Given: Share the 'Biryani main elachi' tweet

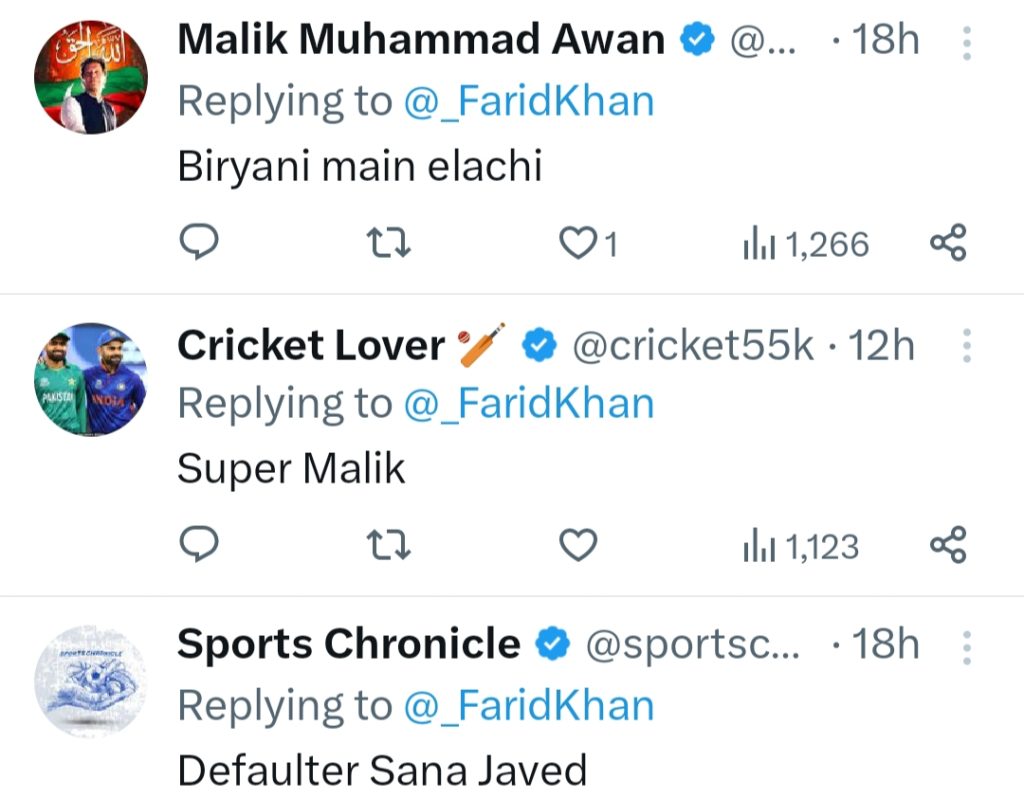Looking at the screenshot, I should click(x=948, y=242).
